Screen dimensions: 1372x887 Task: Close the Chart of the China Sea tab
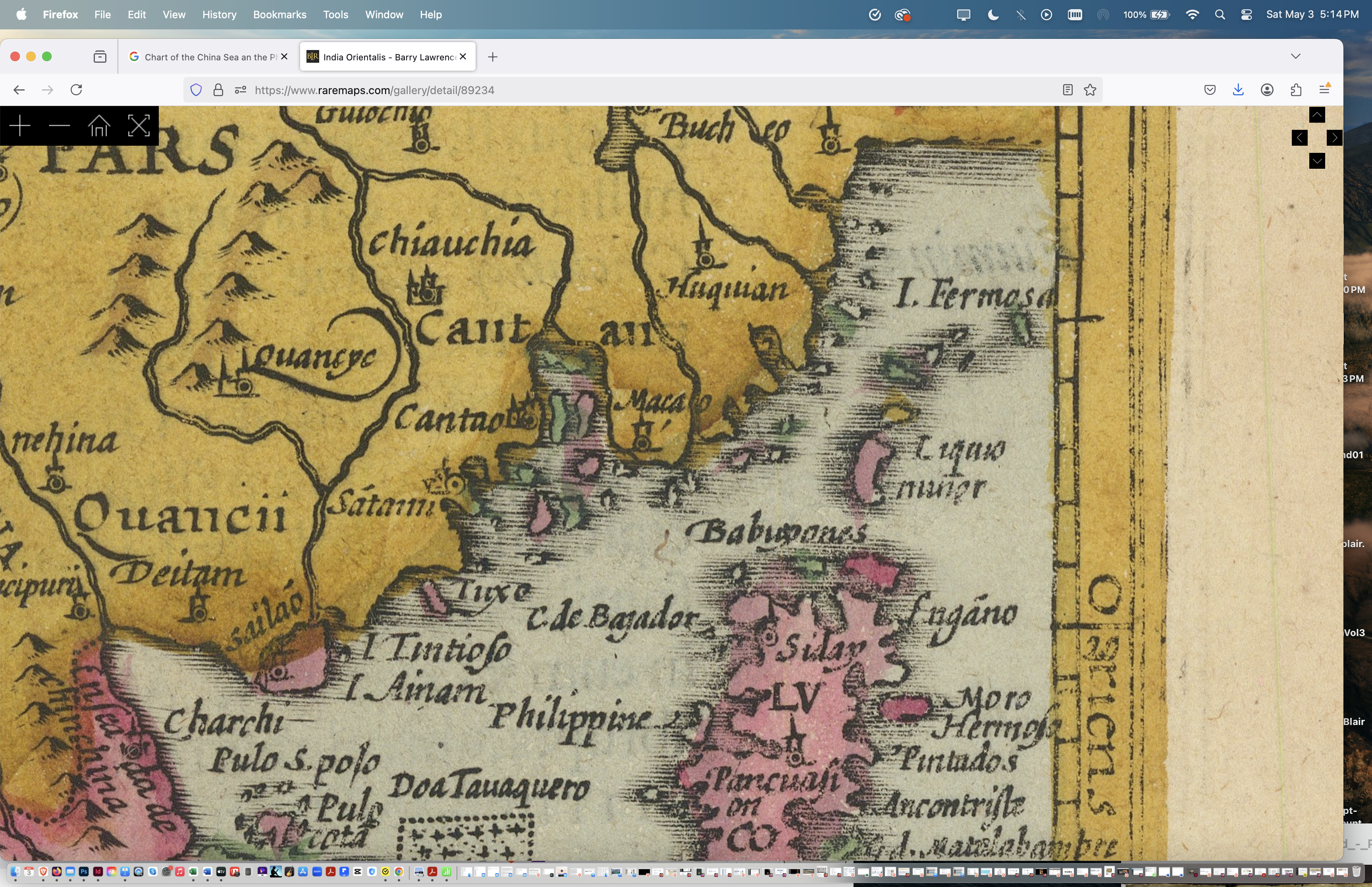coord(284,57)
